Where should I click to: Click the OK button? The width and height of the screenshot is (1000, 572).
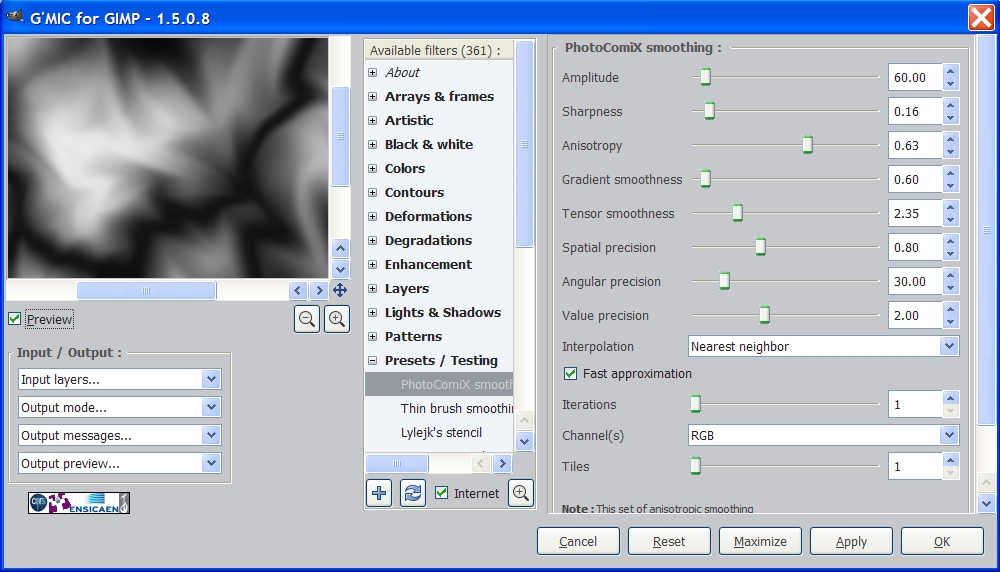tap(942, 541)
